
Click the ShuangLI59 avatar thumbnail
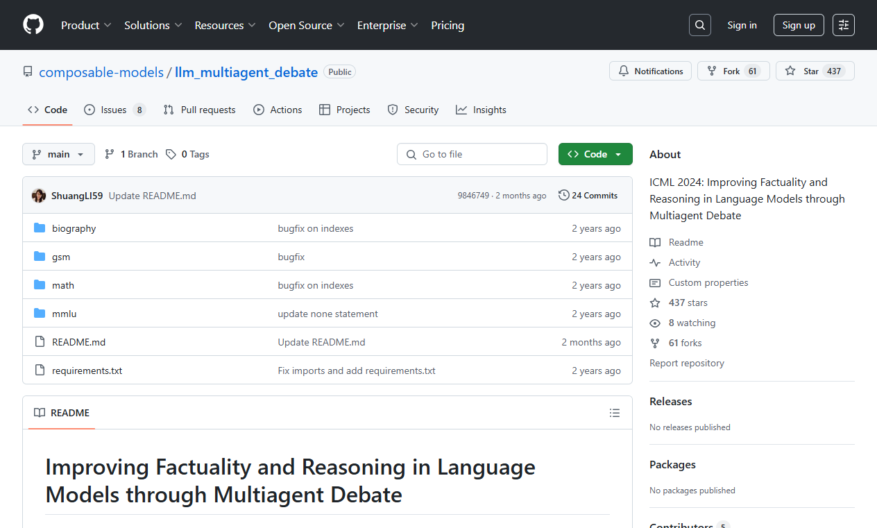point(39,196)
